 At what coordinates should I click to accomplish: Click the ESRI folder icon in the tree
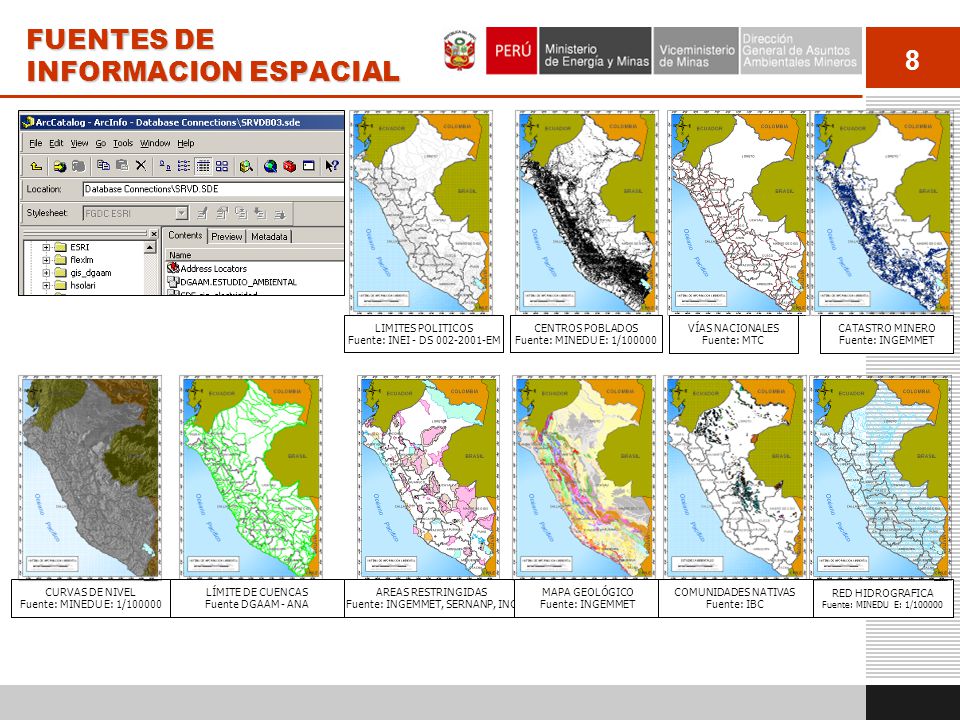tap(60, 247)
